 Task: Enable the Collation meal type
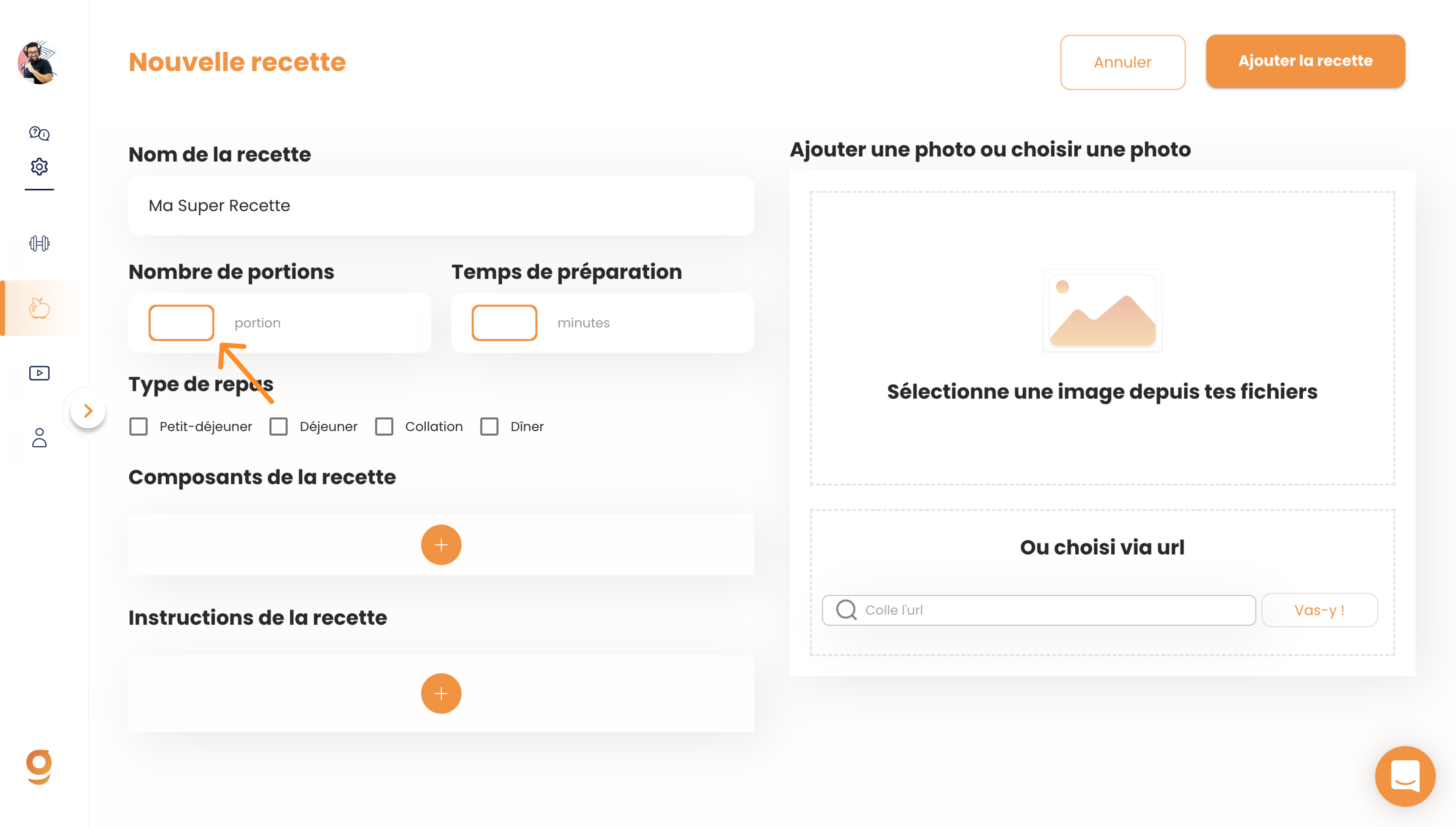click(384, 426)
